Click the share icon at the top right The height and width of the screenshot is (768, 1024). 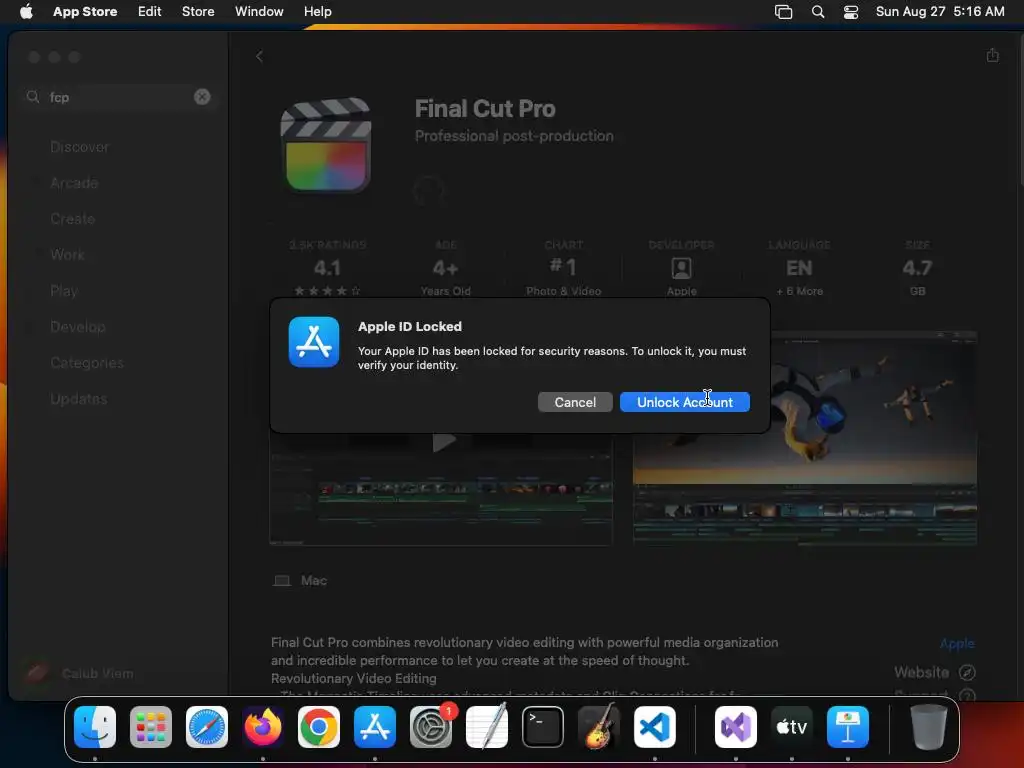[993, 56]
